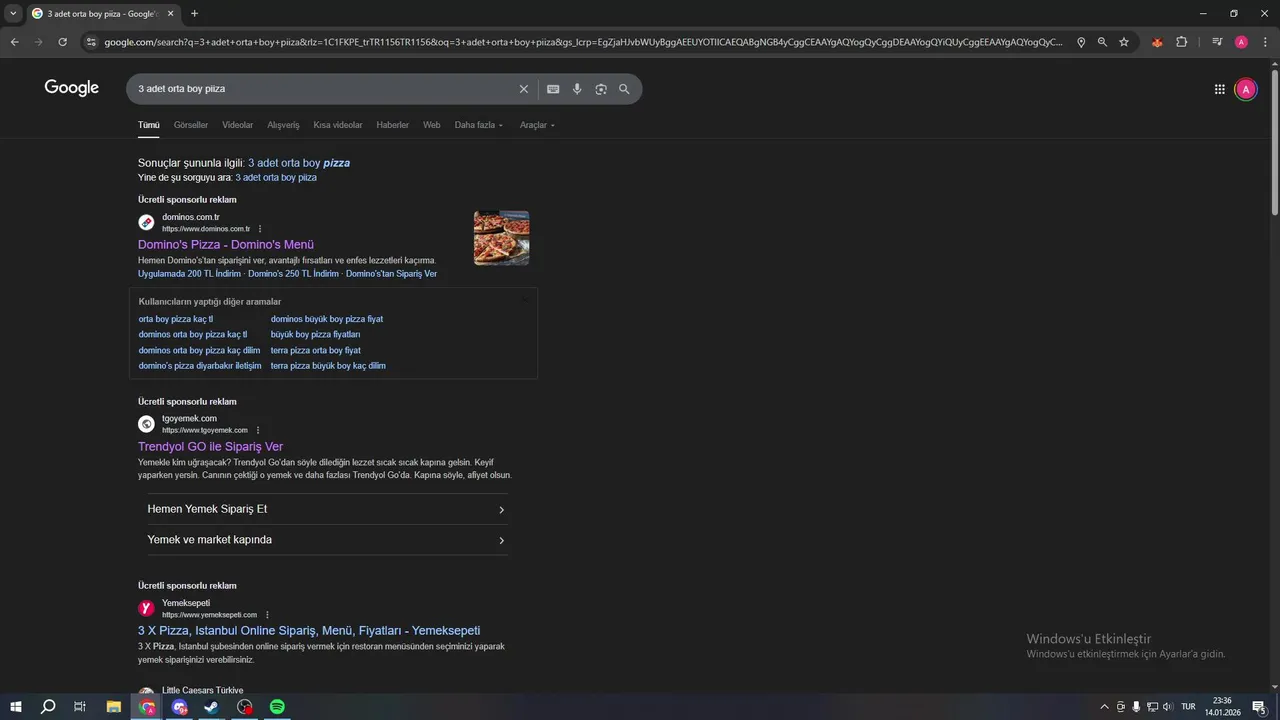Collapse the 'Kullanıcıların yaptığı diğer aramalar' box
1280x720 pixels.
point(524,301)
